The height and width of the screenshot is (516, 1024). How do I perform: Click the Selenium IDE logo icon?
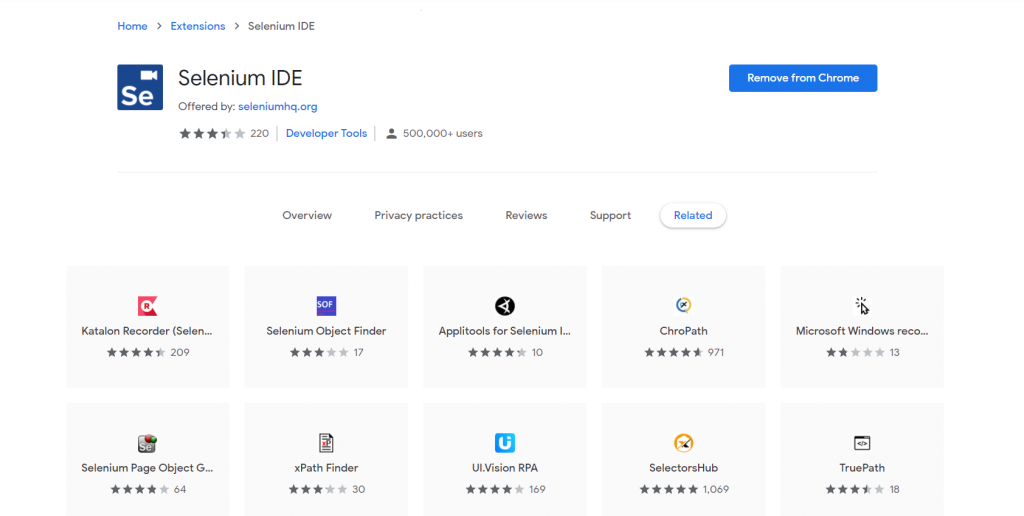click(140, 87)
